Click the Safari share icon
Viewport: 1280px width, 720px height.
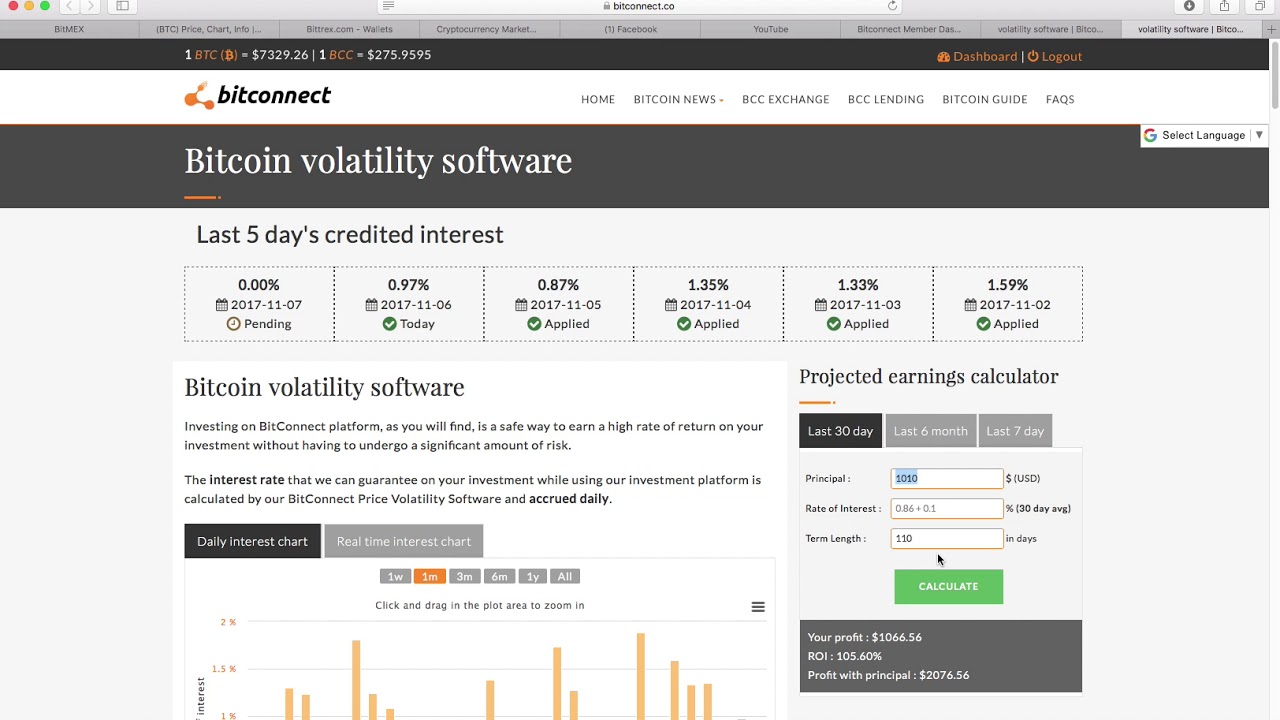(x=1224, y=6)
